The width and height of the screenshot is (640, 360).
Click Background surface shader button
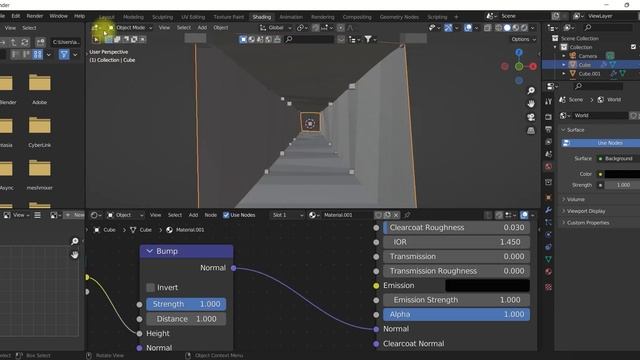[618, 158]
